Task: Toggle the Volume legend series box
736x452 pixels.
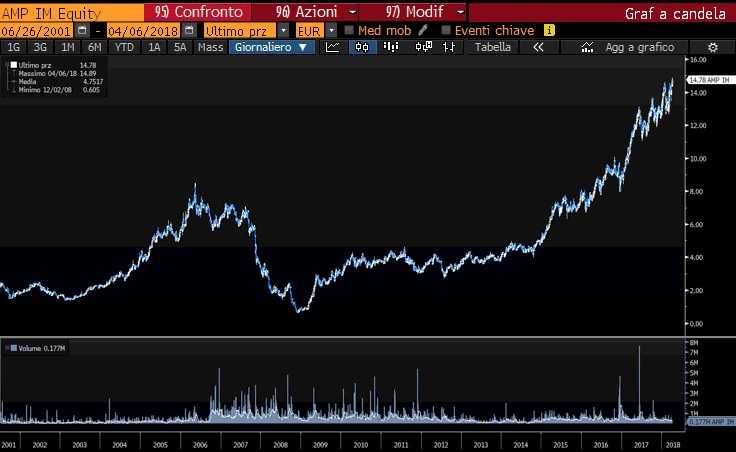Action: tap(14, 348)
